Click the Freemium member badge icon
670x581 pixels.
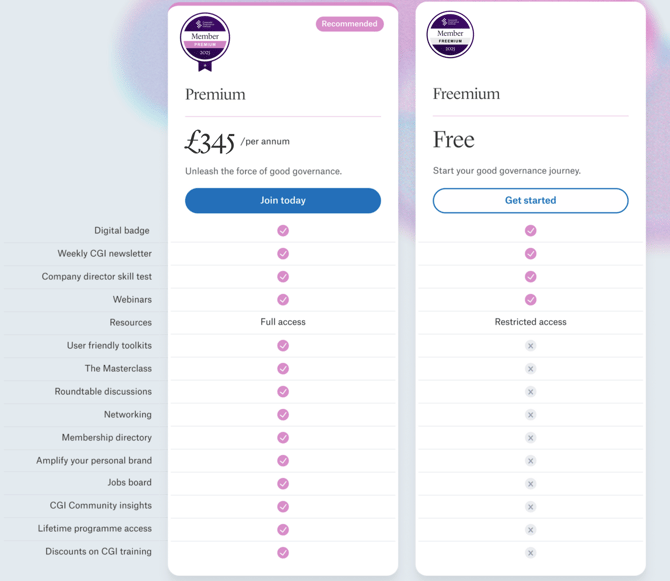click(x=450, y=35)
